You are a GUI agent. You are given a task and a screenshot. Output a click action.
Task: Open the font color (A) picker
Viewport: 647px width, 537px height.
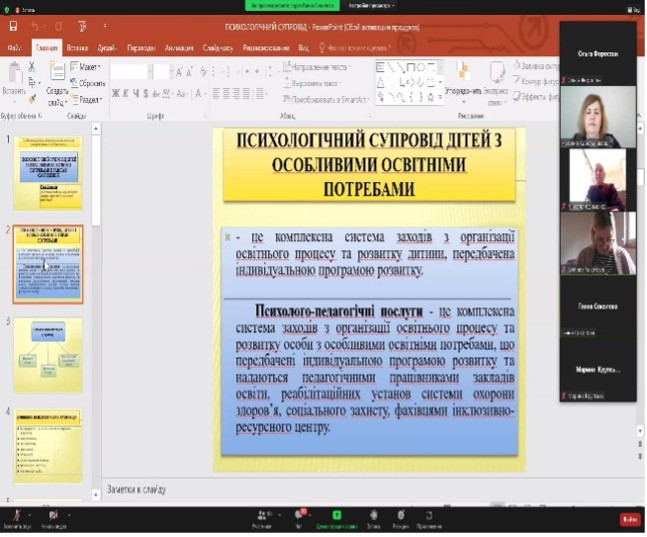(x=200, y=93)
